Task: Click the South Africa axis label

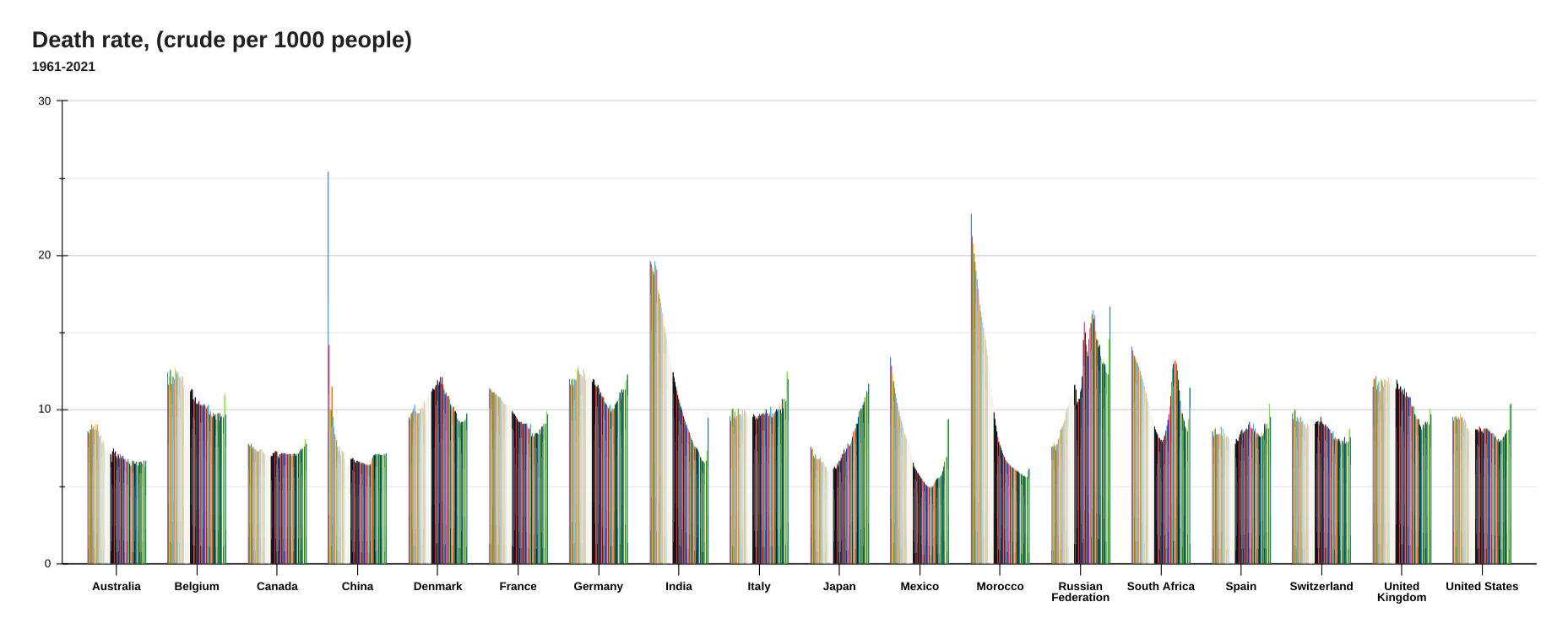Action: tap(1160, 586)
